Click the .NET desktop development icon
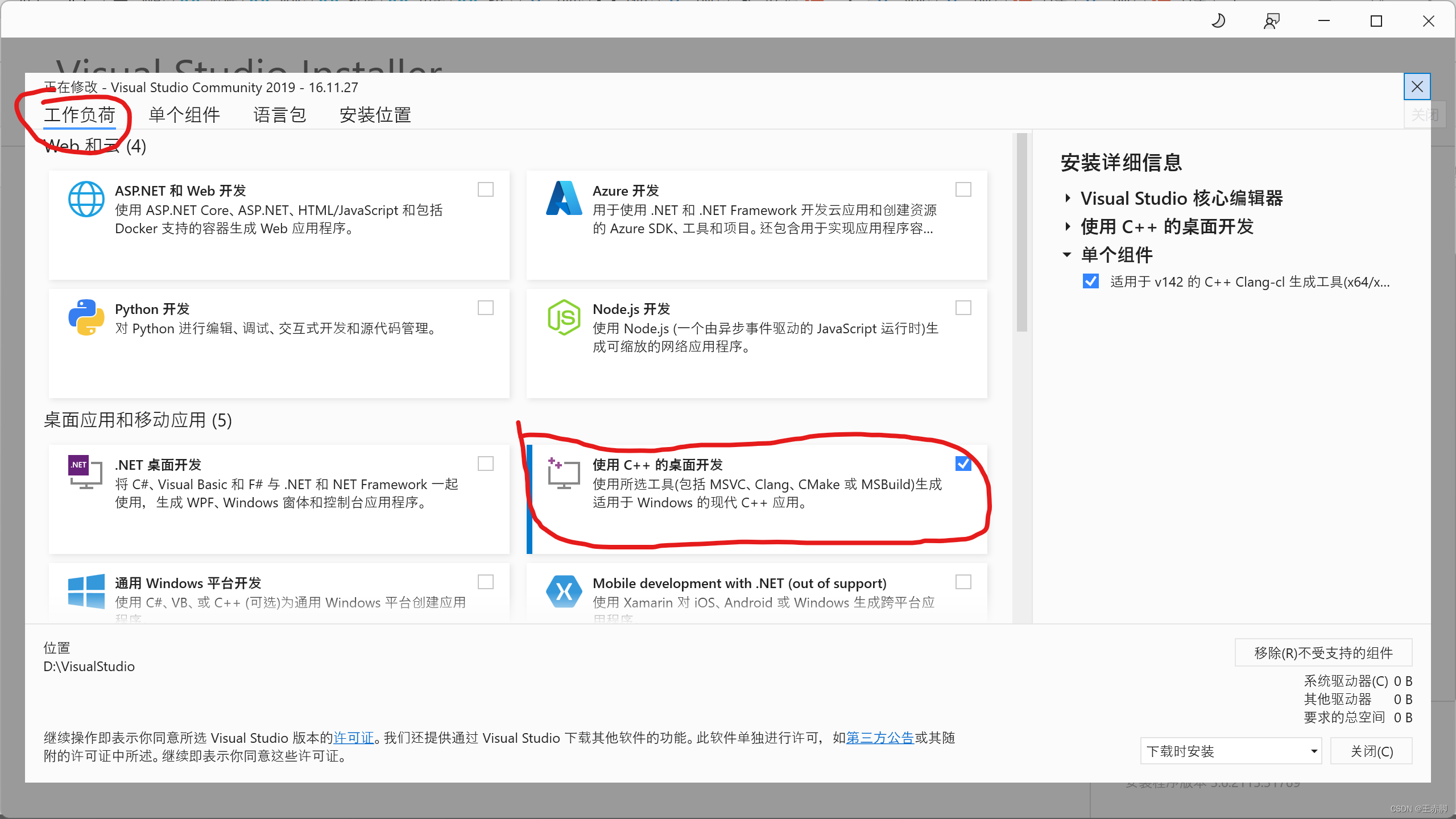1456x819 pixels. coord(85,472)
